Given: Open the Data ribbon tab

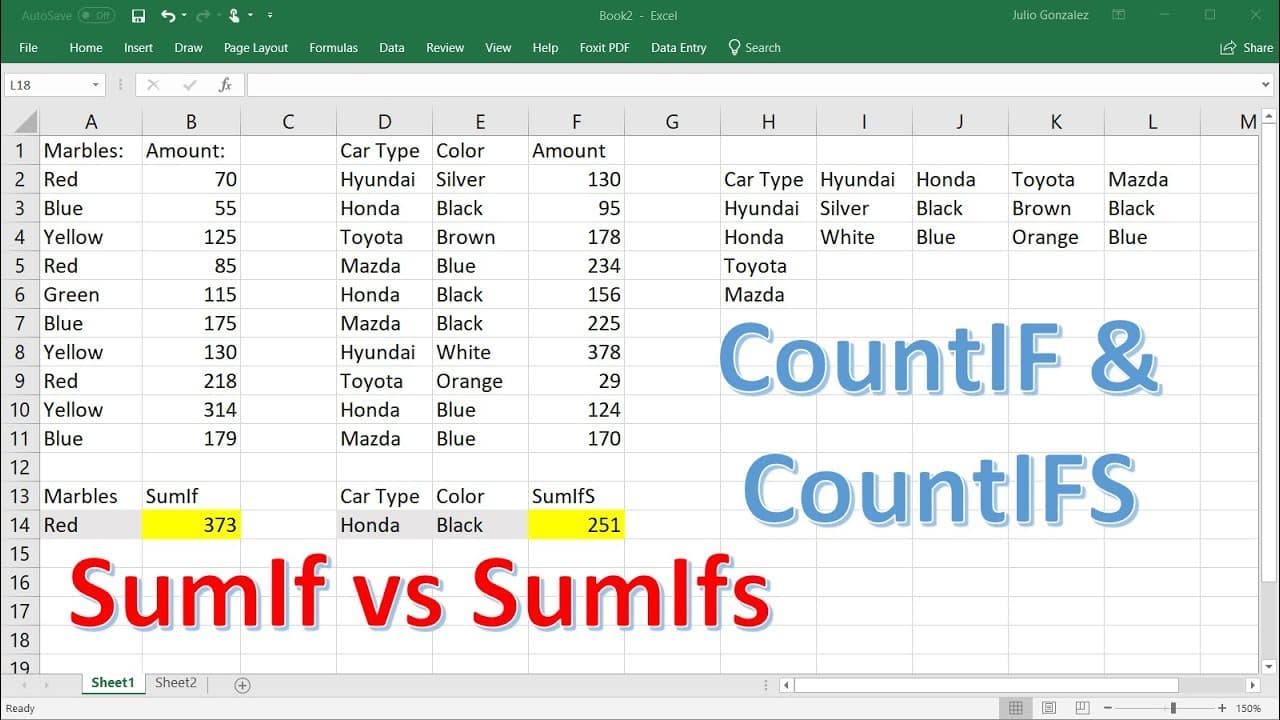Looking at the screenshot, I should pos(392,48).
